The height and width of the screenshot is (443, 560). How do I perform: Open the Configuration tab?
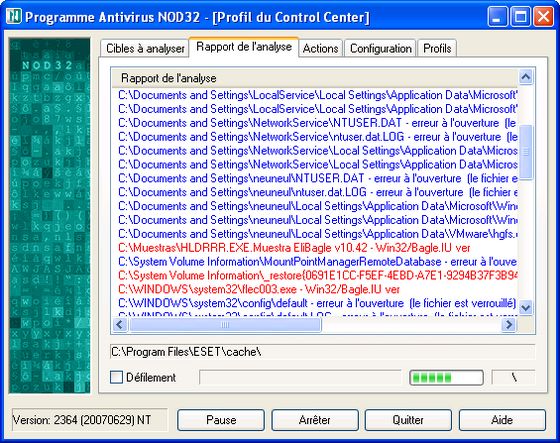[380, 48]
